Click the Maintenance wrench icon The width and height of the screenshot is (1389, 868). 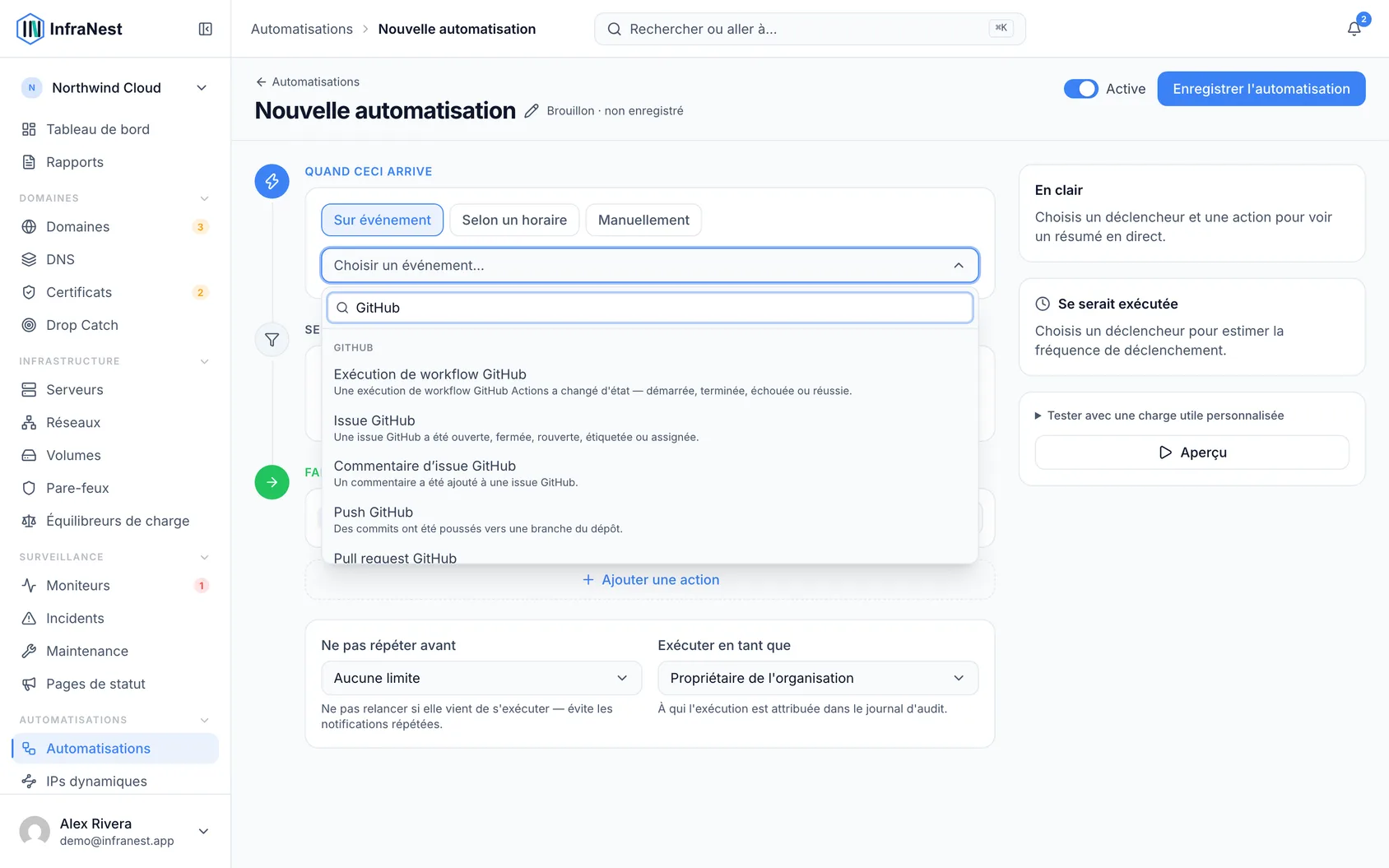[29, 651]
